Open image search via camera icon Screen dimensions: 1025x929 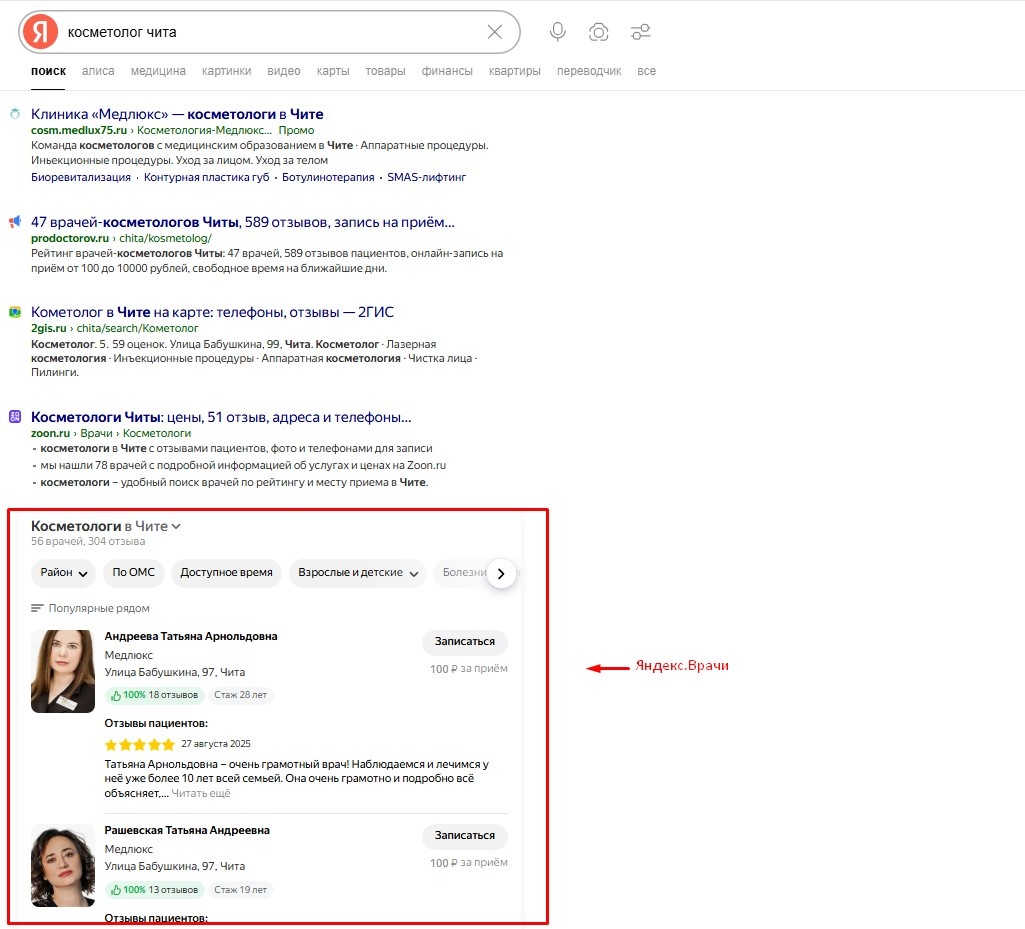click(x=598, y=31)
